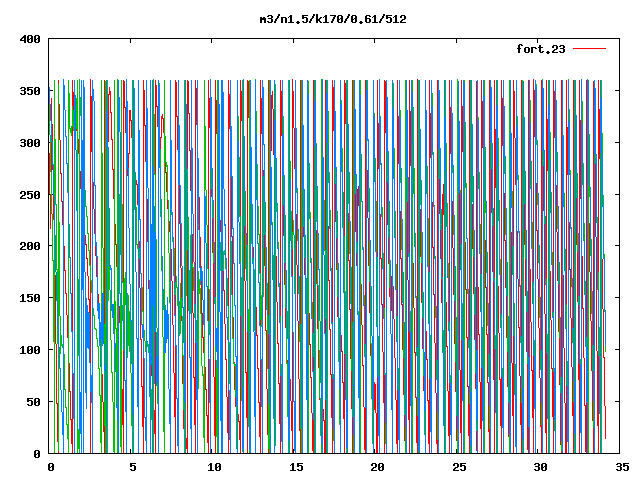Click y-axis label 200
This screenshot has height=480, width=640.
(30, 246)
